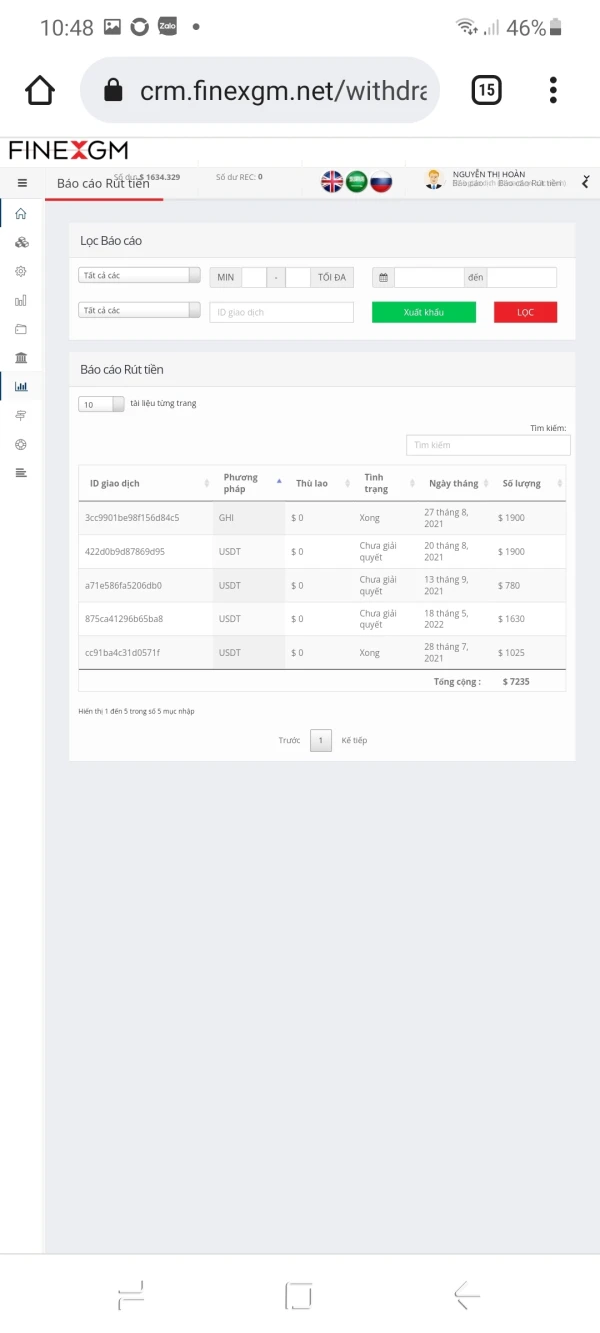Viewport: 600px width, 1333px height.
Task: Click the green 'Xuất khẩu' export button
Action: pos(424,312)
